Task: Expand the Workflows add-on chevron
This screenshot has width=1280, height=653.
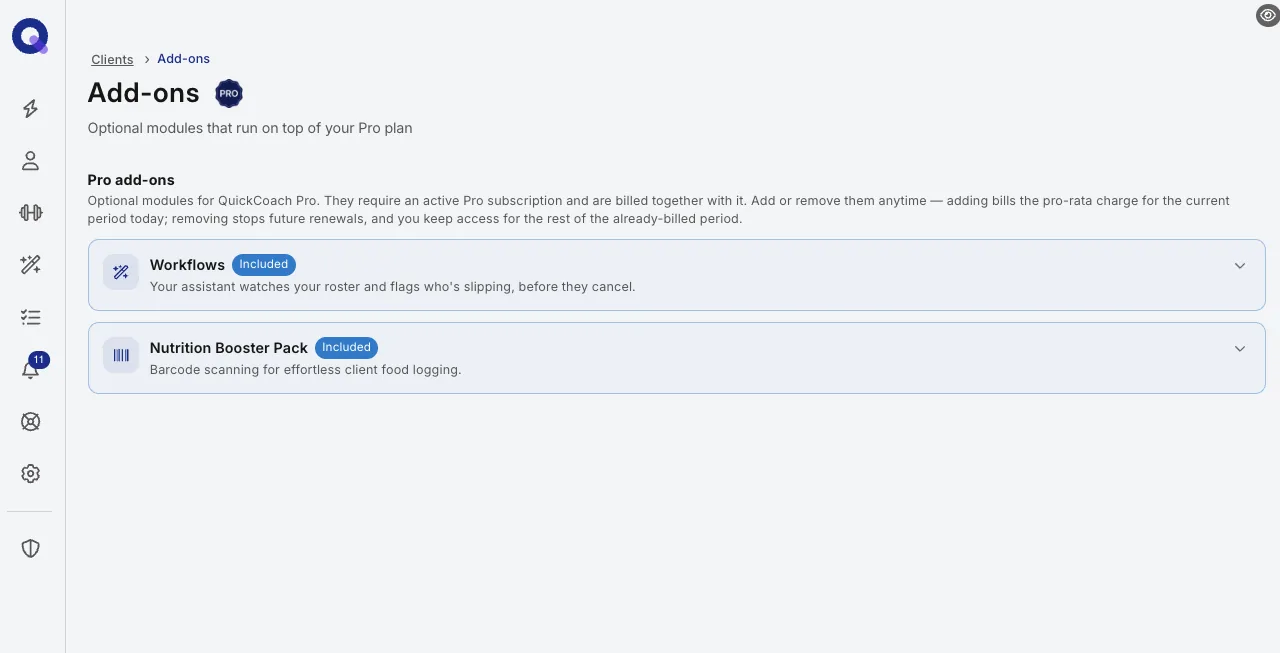Action: click(1240, 266)
